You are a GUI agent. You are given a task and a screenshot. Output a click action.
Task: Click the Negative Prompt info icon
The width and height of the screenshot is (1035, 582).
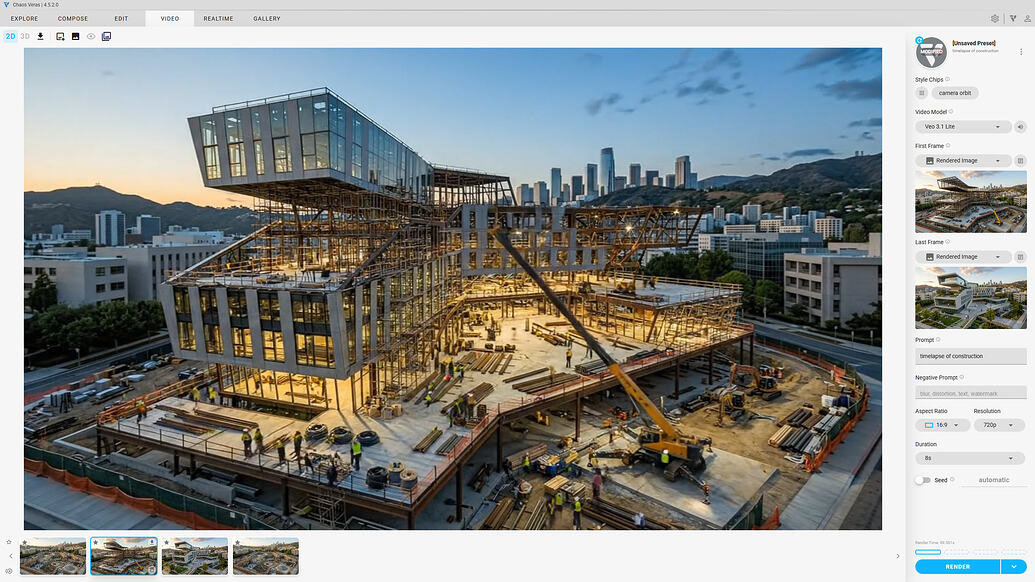(x=962, y=377)
